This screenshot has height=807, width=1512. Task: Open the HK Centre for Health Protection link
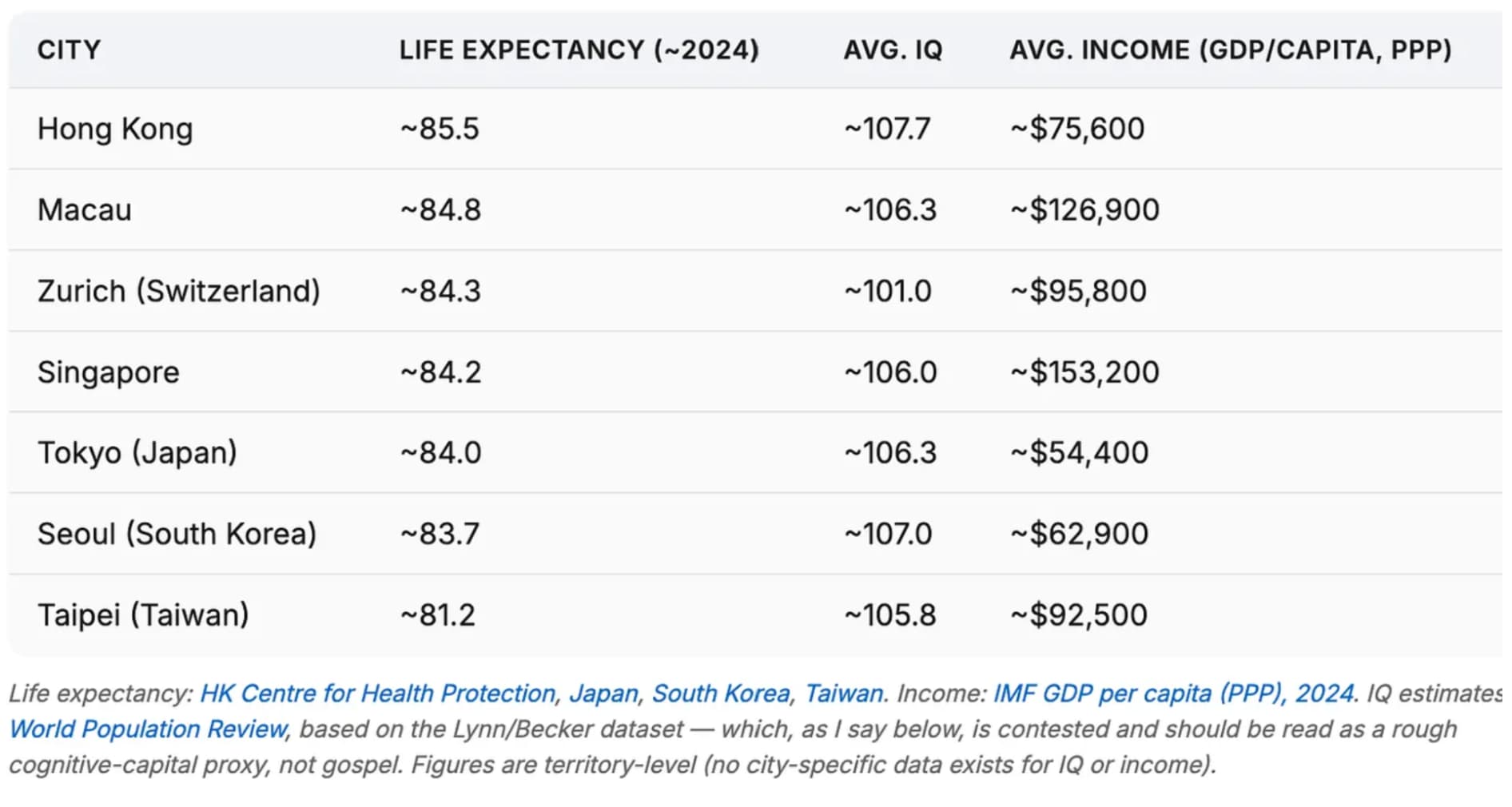(x=377, y=694)
